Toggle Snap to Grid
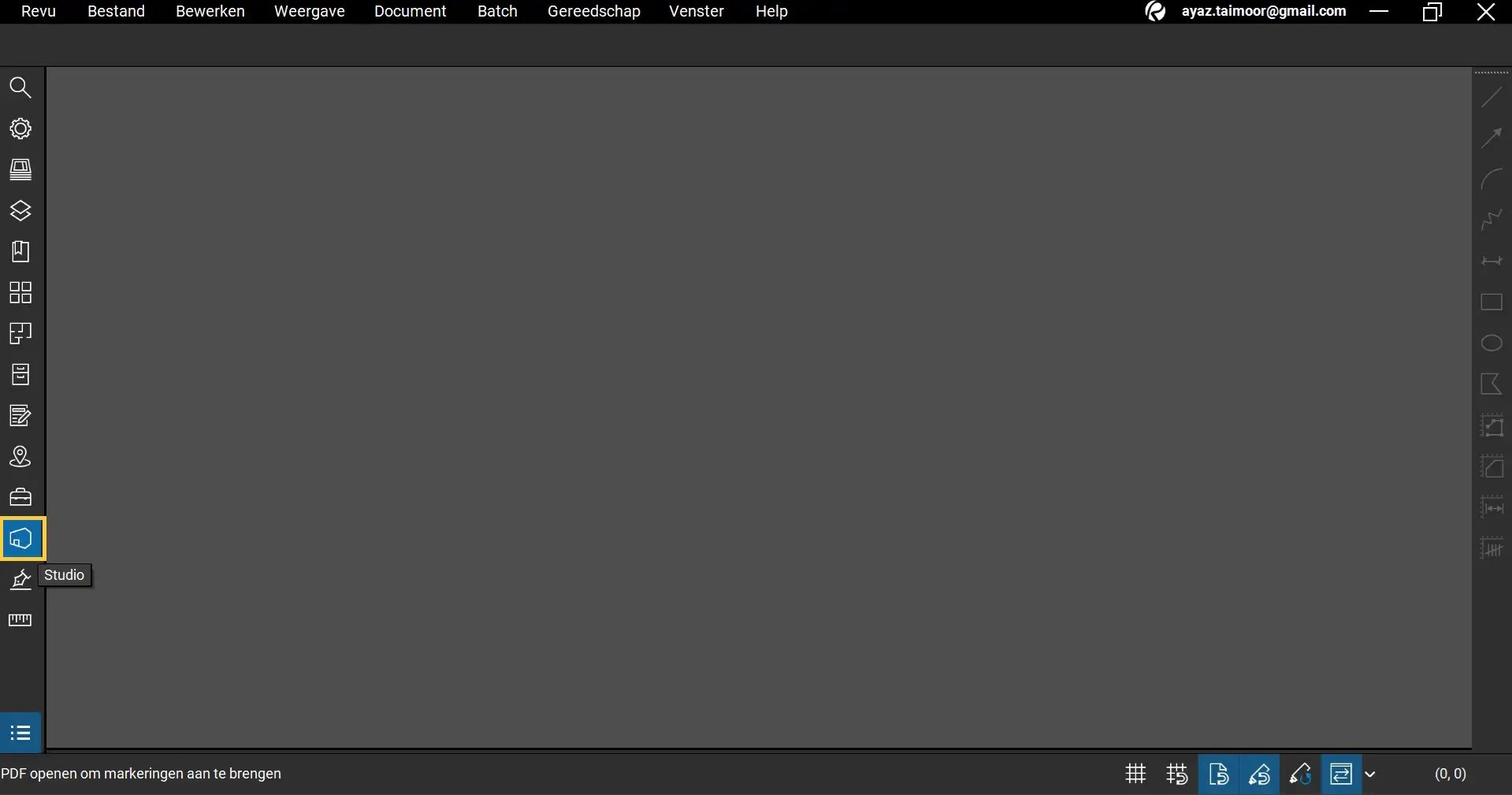This screenshot has width=1512, height=795. pyautogui.click(x=1177, y=774)
